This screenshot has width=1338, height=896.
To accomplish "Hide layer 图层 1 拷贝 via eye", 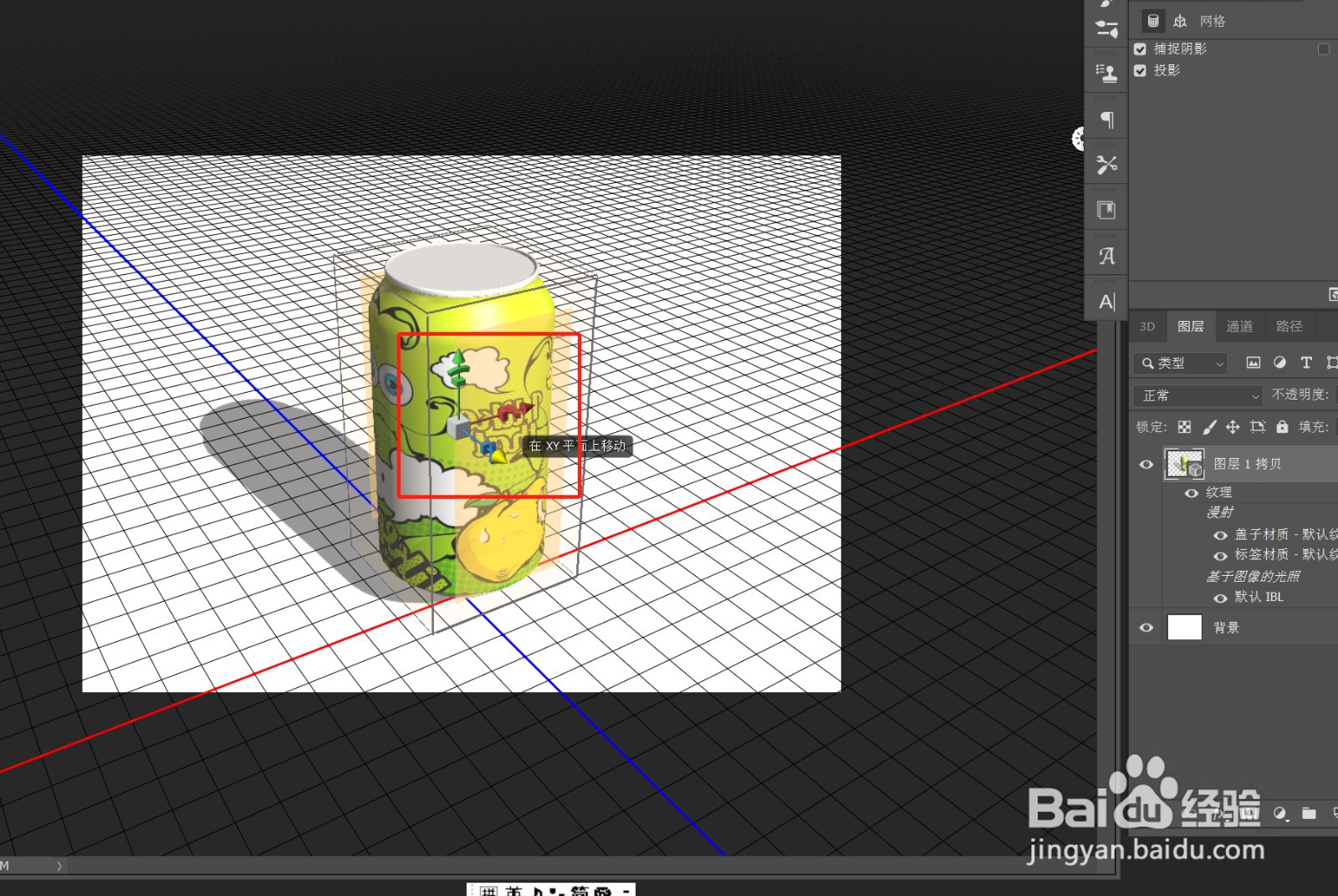I will [1146, 465].
